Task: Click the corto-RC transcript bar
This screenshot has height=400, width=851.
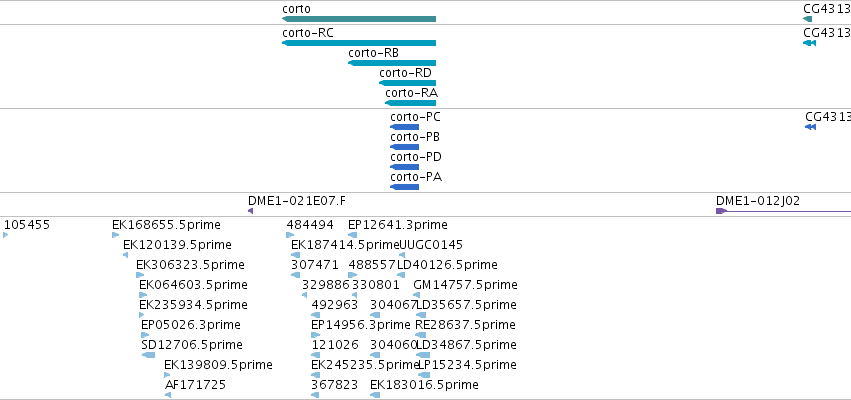Action: click(359, 43)
